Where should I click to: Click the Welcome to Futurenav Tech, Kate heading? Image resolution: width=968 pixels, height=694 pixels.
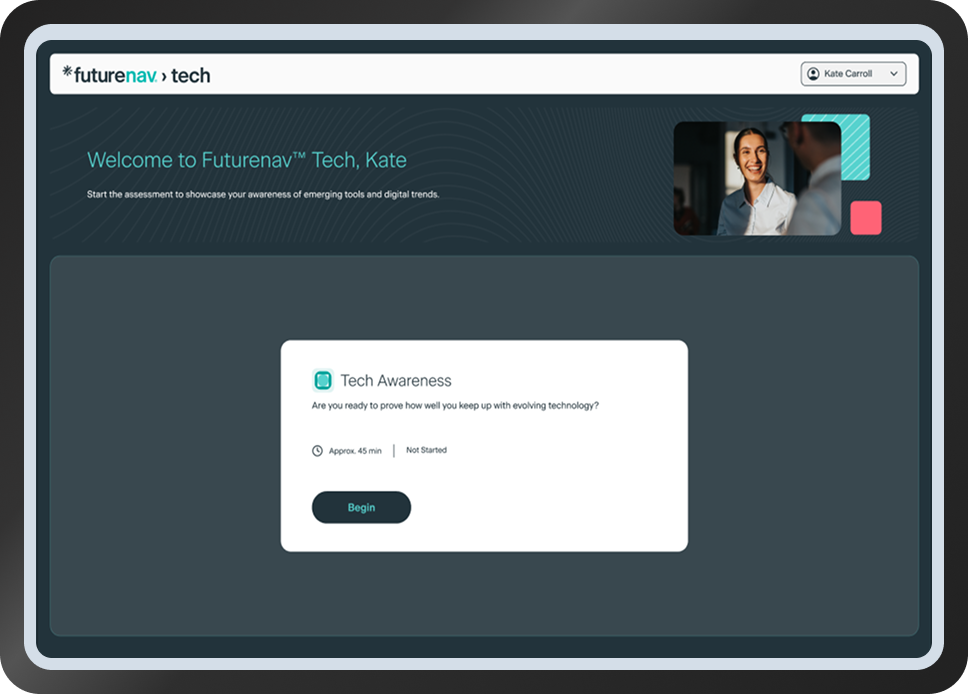click(x=247, y=160)
